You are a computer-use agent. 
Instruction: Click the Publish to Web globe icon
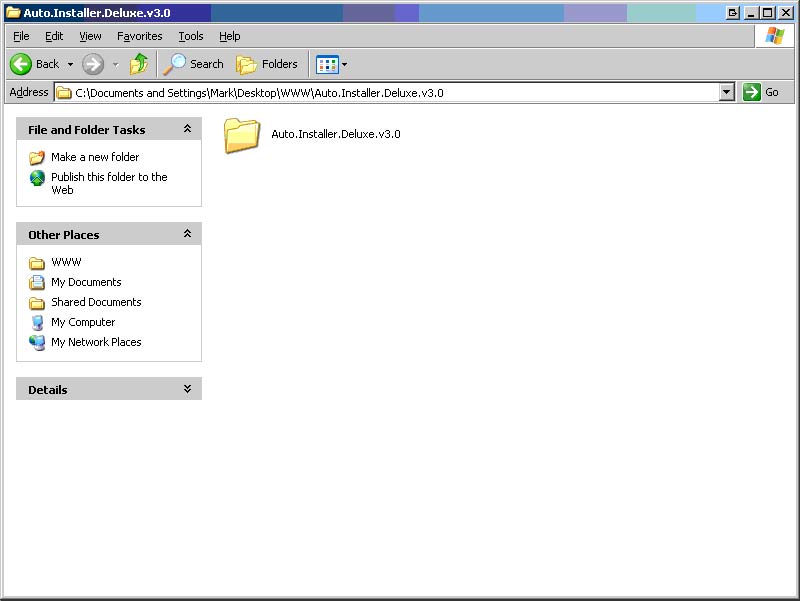[x=37, y=178]
